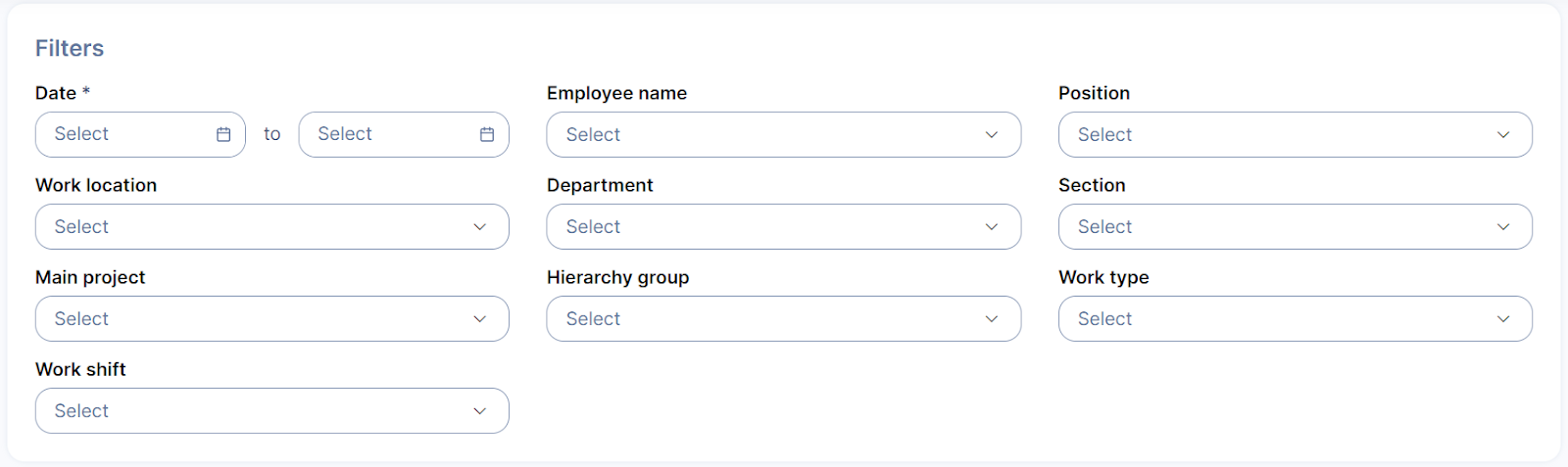
Task: Expand the Department select box
Action: [x=764, y=227]
